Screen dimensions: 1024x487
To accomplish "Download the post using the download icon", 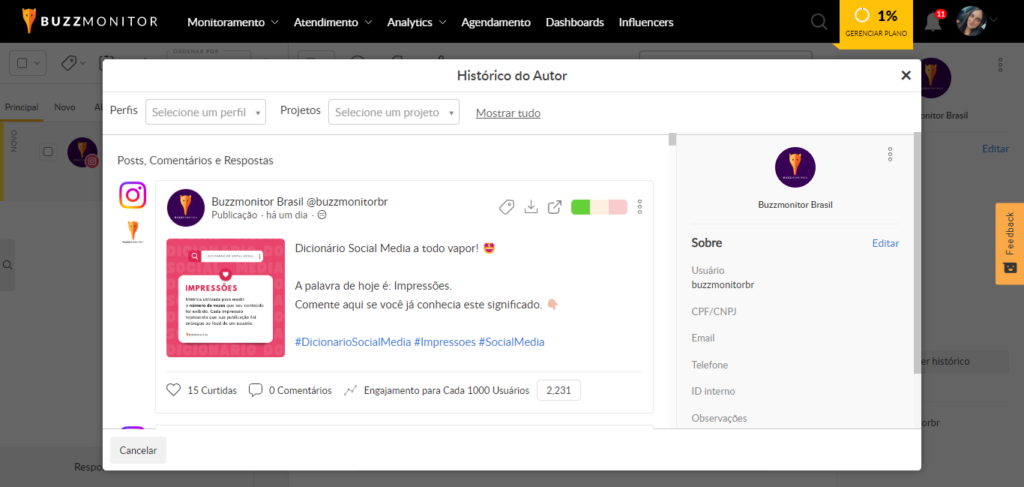I will (x=531, y=207).
